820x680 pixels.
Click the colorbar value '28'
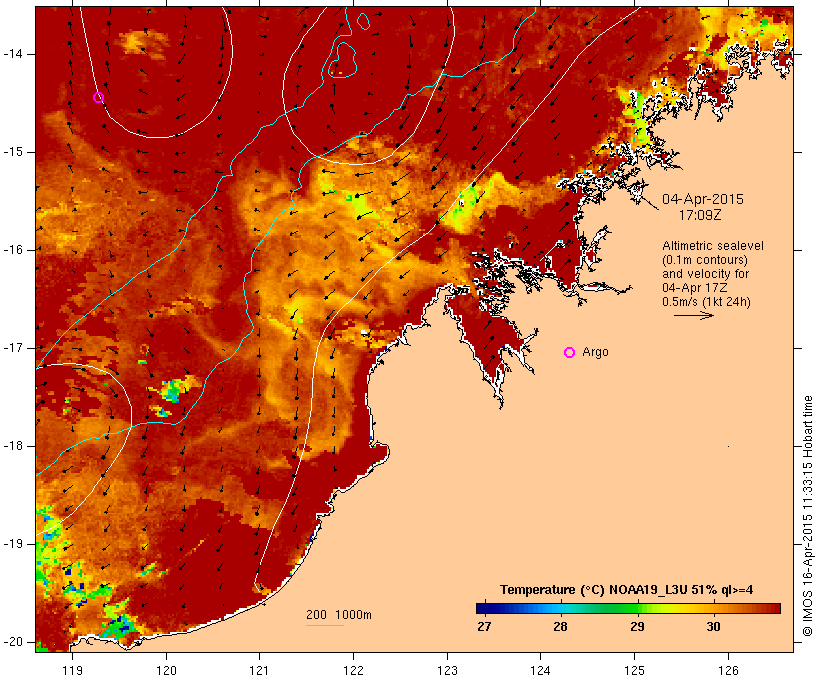point(561,626)
